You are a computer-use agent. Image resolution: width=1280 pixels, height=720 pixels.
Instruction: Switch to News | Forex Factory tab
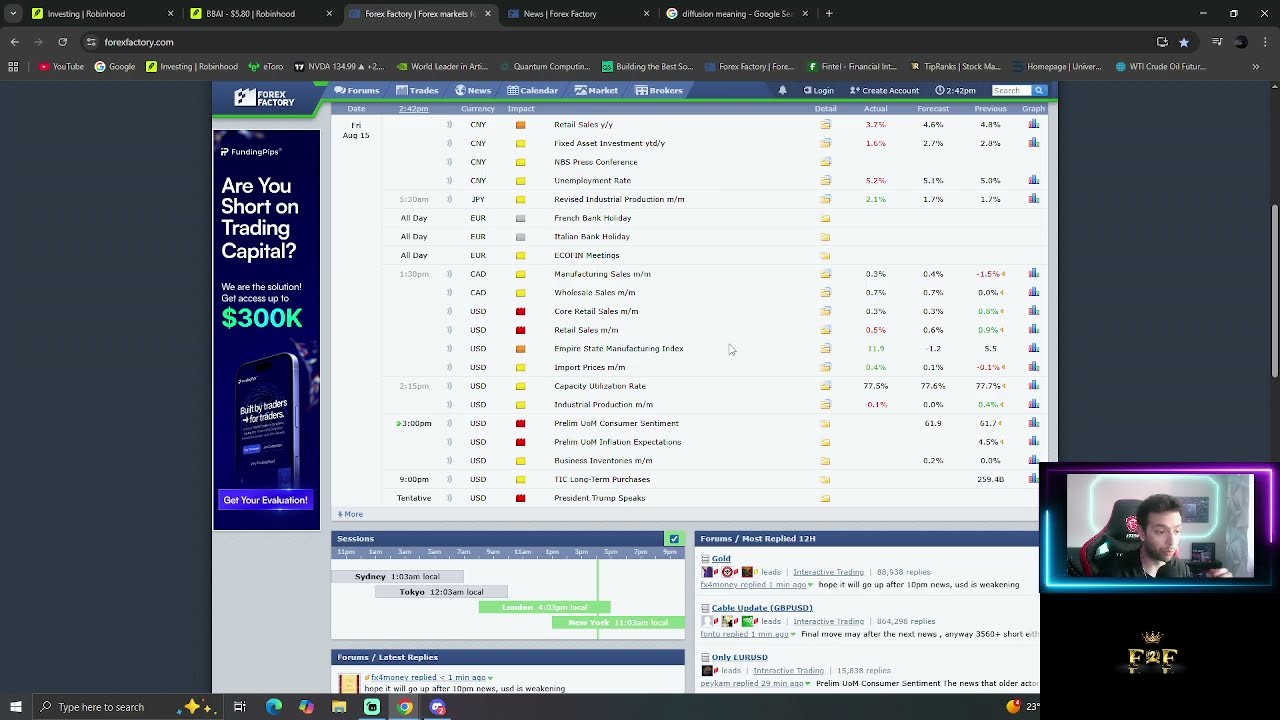(579, 14)
